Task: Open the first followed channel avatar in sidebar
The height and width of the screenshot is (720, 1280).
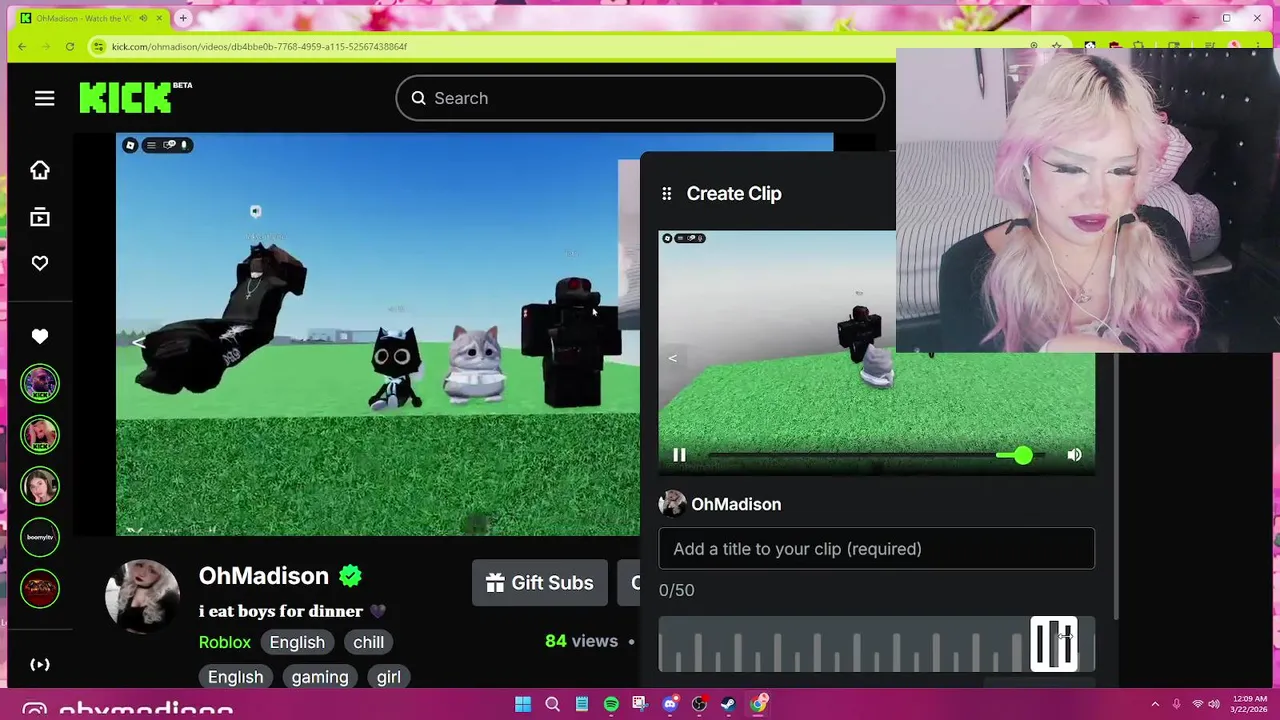Action: click(40, 383)
